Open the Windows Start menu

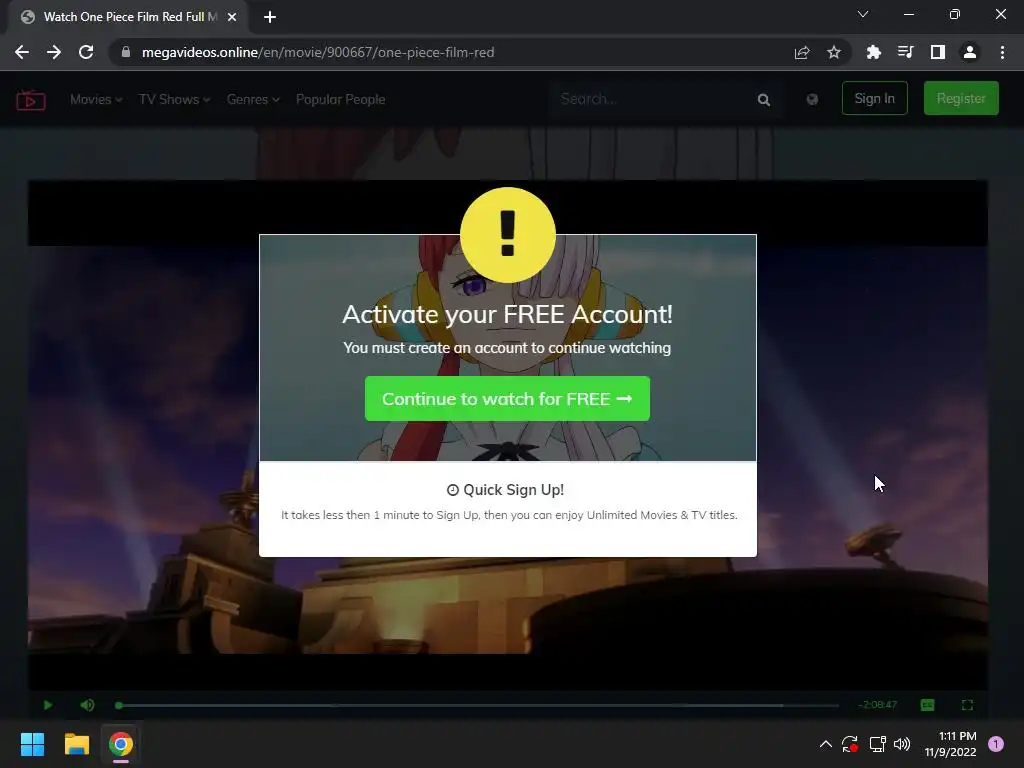pyautogui.click(x=32, y=744)
